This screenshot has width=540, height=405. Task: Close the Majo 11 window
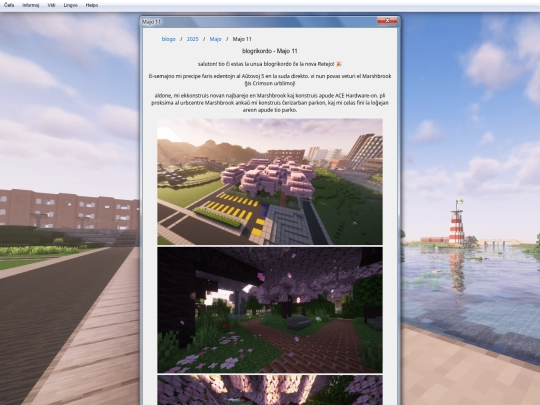pos(387,21)
